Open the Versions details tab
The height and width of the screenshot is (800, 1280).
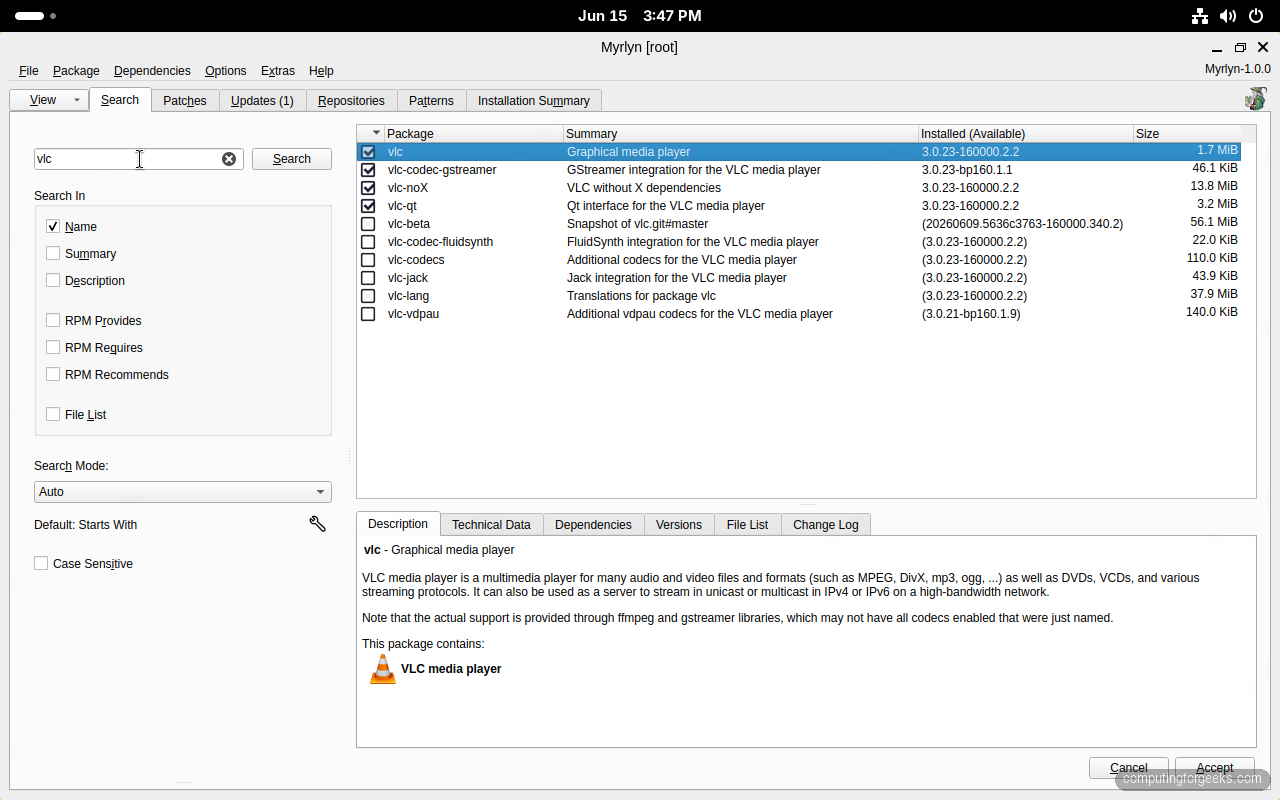[679, 525]
